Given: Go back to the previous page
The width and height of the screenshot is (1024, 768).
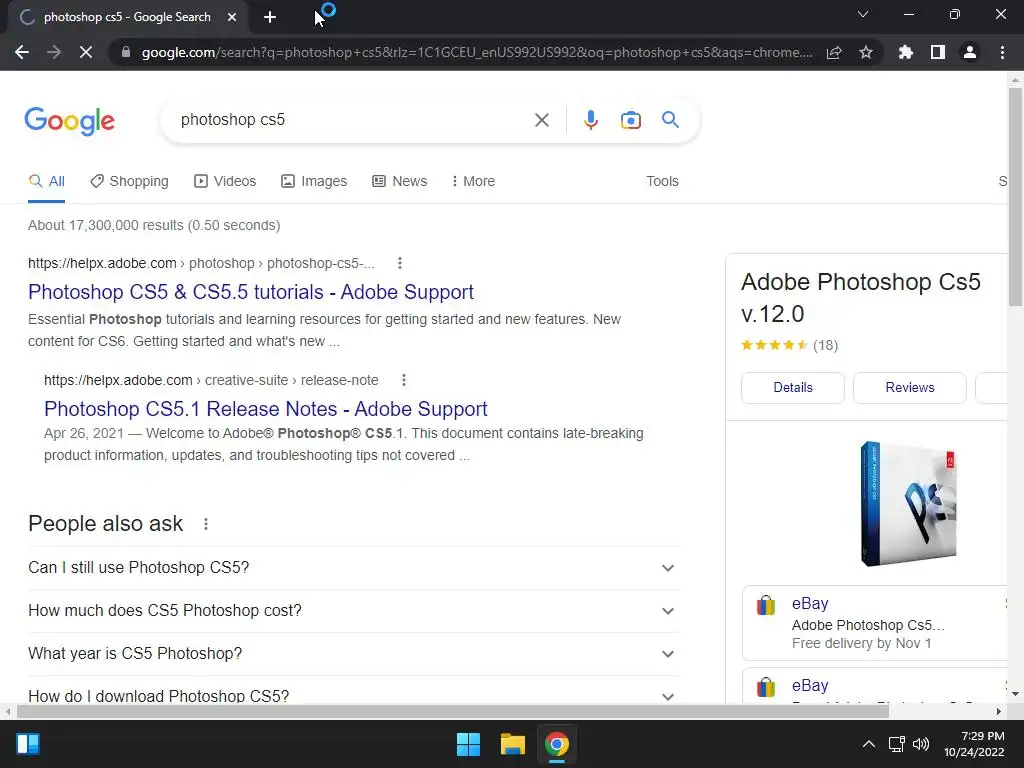Looking at the screenshot, I should click(22, 52).
